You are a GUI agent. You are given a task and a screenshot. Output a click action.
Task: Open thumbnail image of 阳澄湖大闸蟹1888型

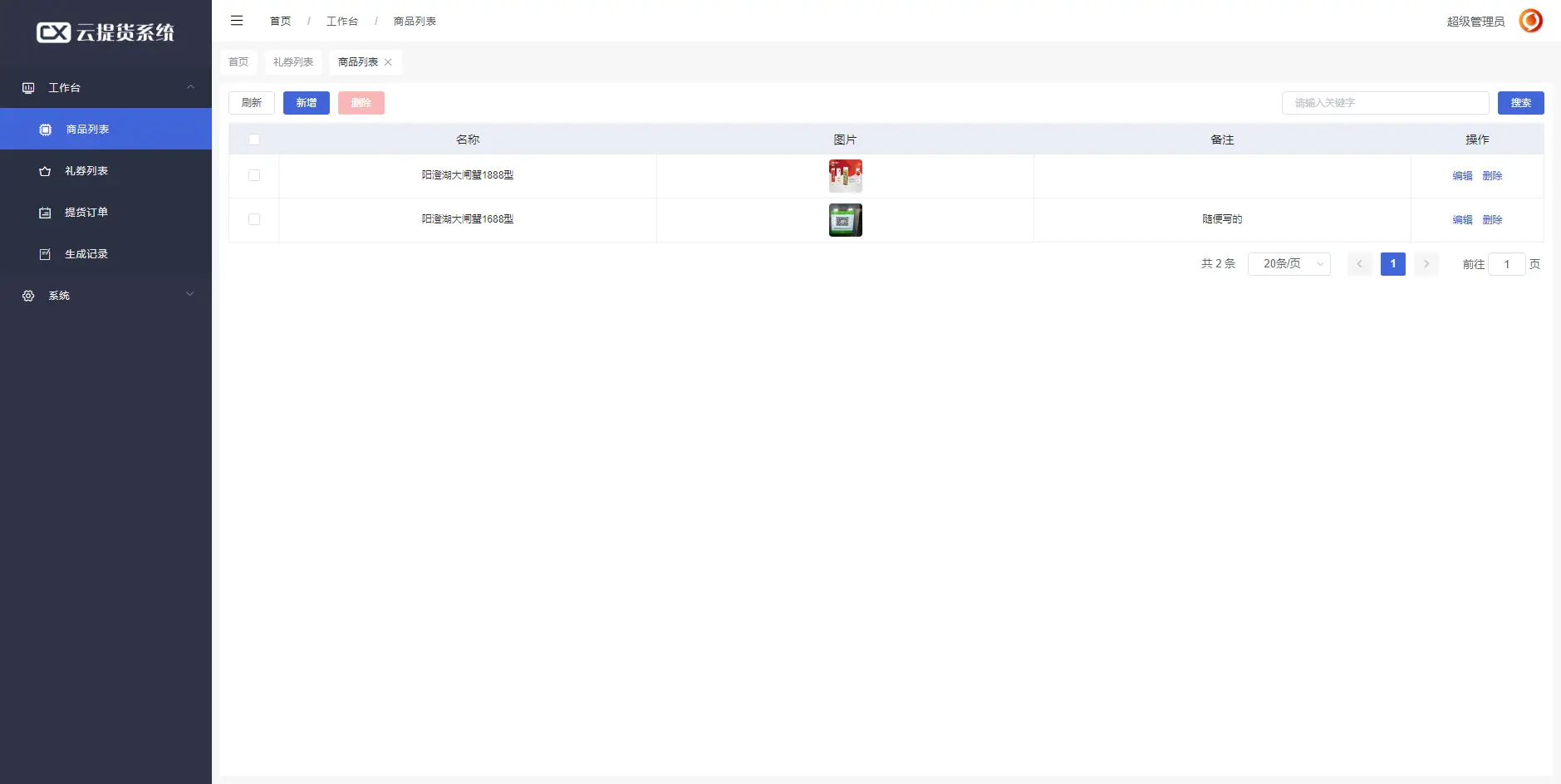845,176
